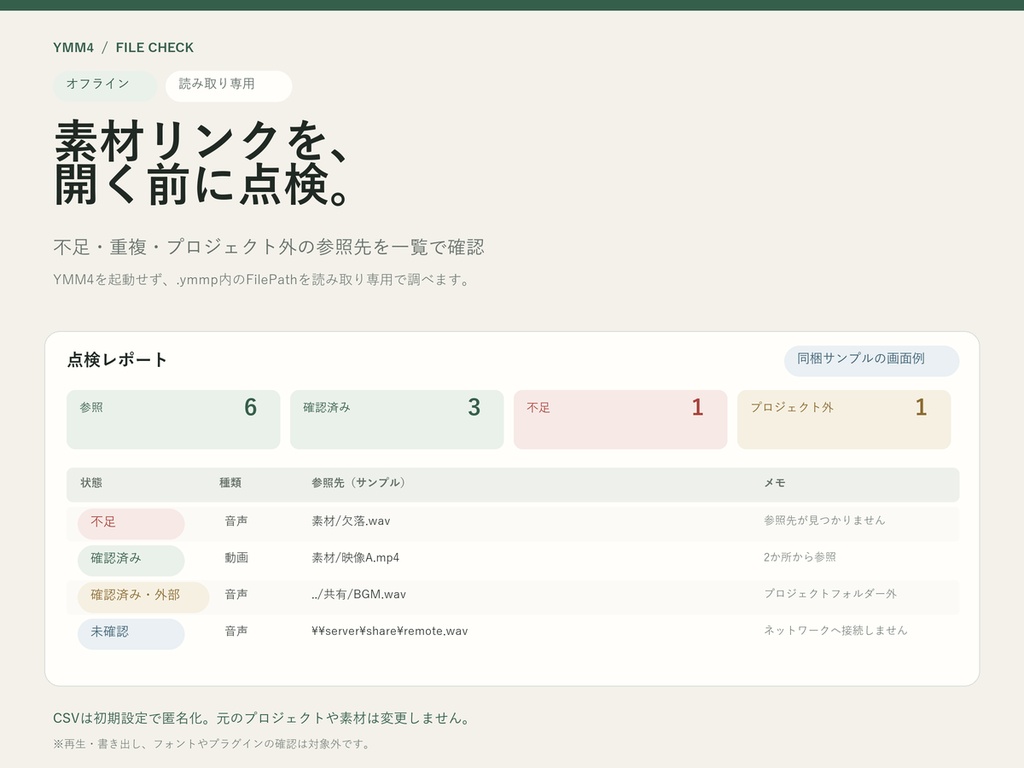Click the 確認済み・外部 status badge
Screen dimensions: 1024x768
[143, 597]
